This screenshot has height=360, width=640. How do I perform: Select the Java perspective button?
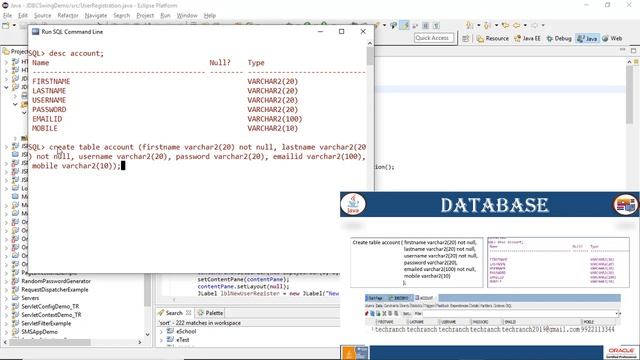pyautogui.click(x=587, y=38)
